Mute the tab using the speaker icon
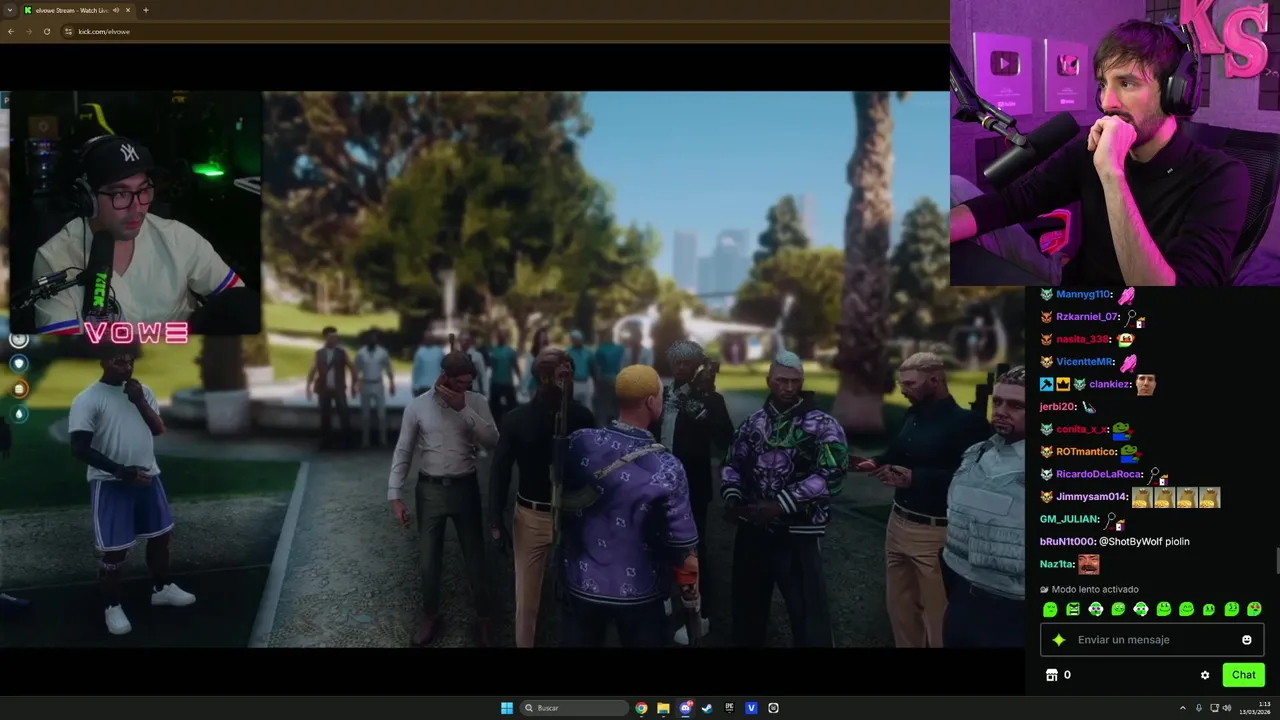The height and width of the screenshot is (720, 1280). pyautogui.click(x=116, y=10)
